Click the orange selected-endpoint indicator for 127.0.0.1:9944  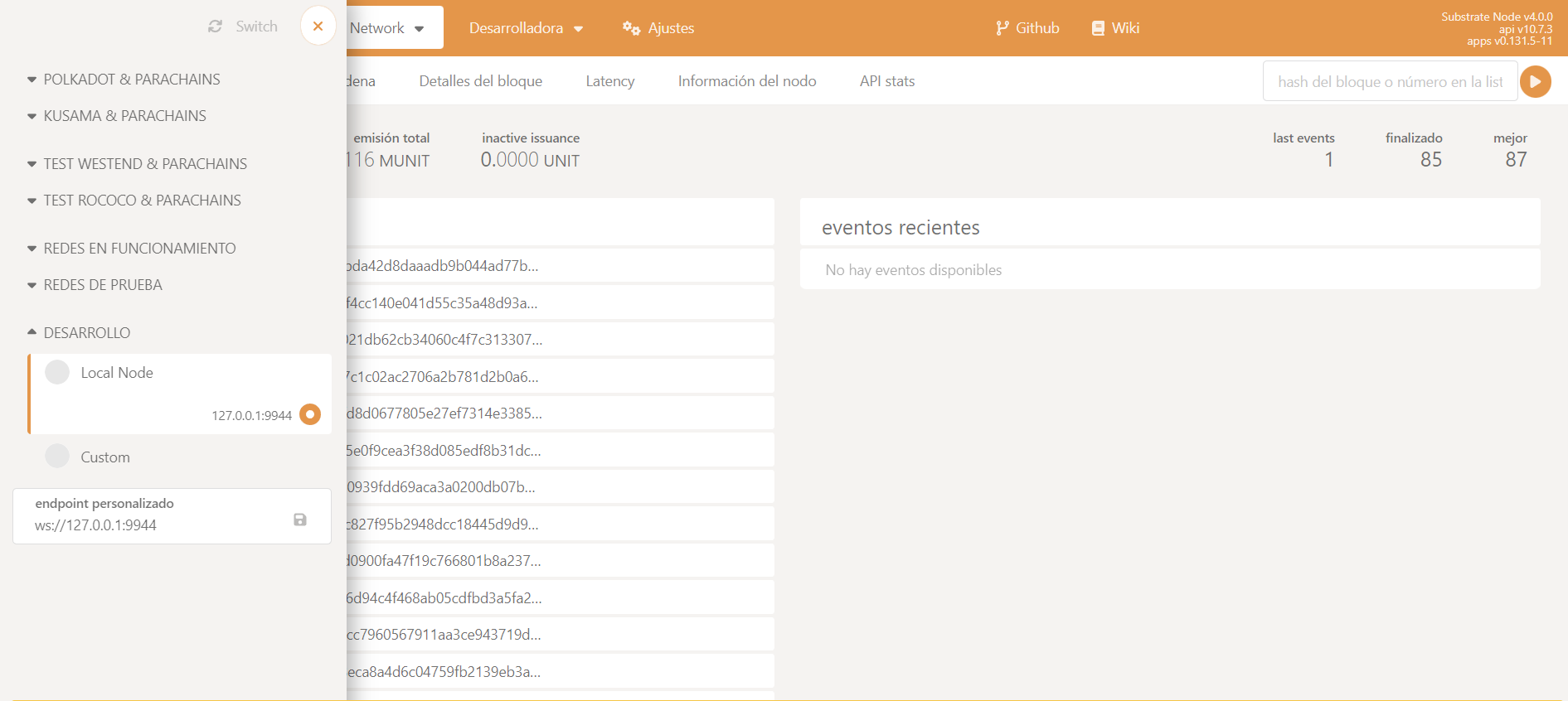[310, 414]
